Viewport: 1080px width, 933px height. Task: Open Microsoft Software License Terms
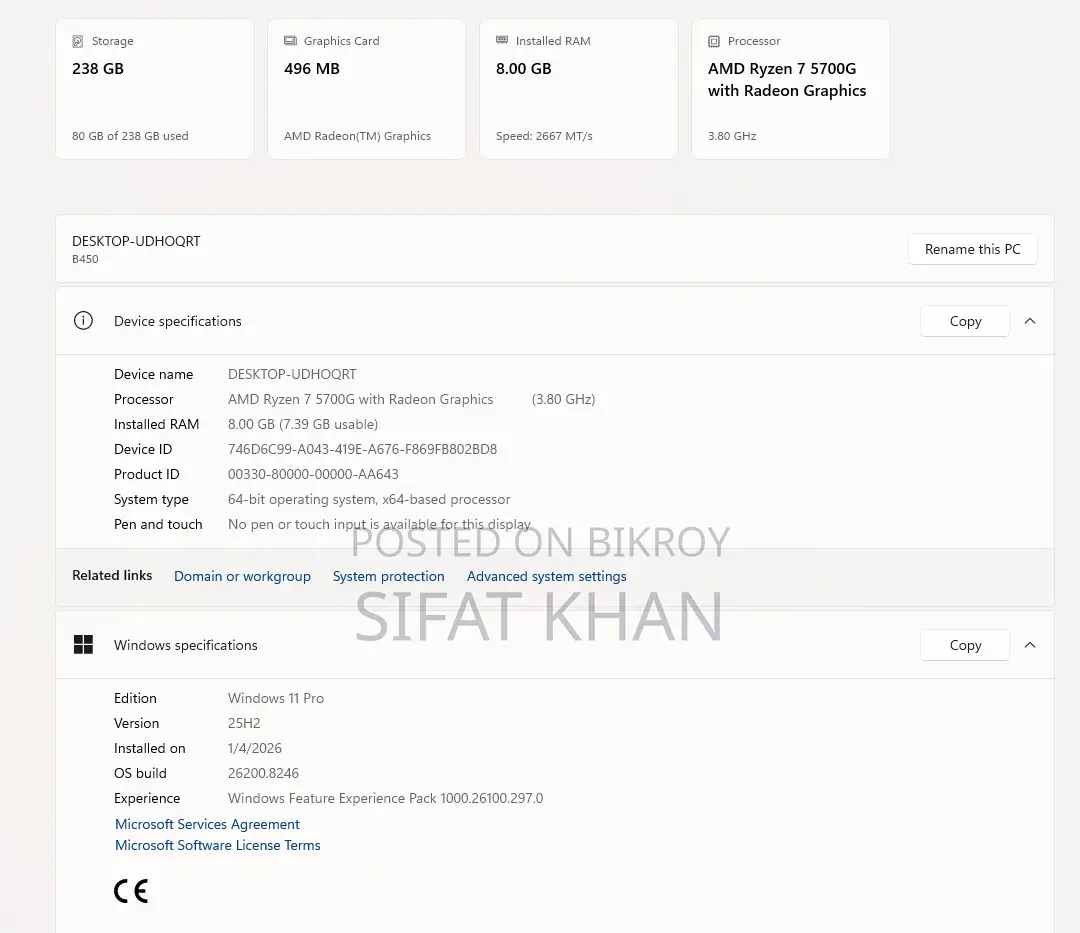click(x=218, y=845)
